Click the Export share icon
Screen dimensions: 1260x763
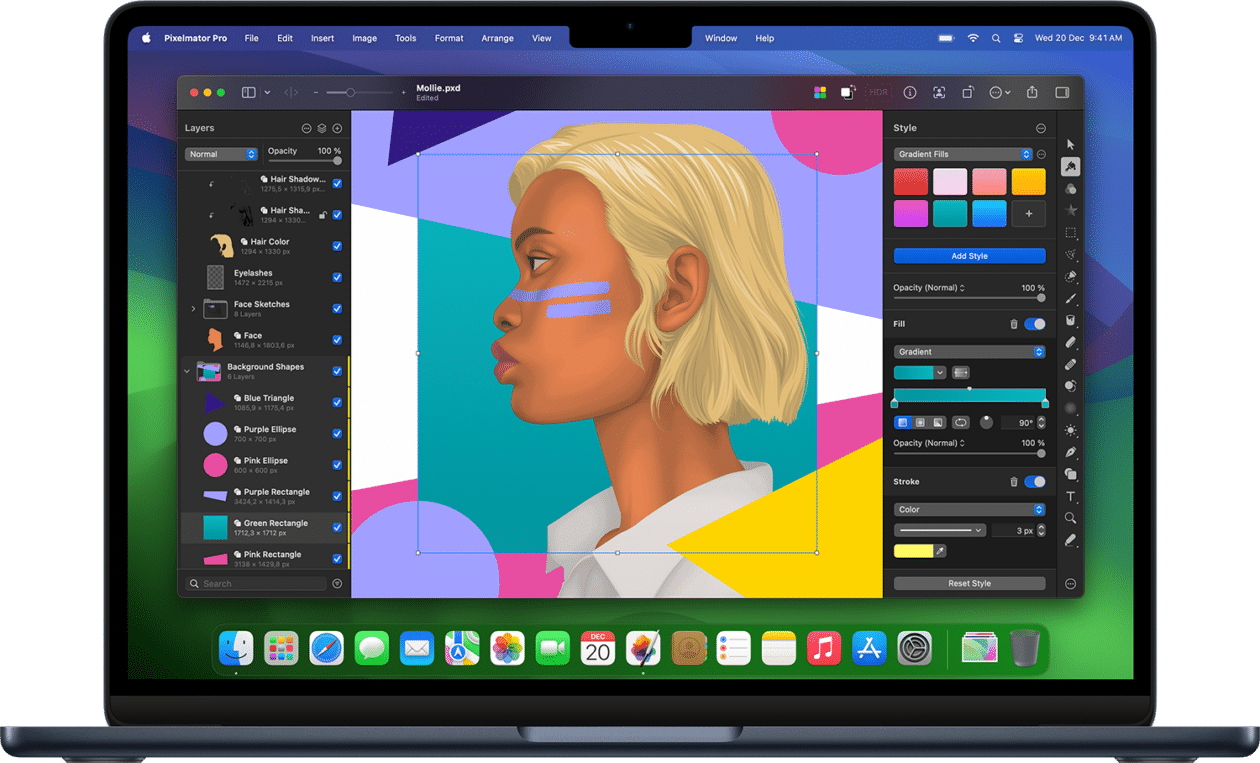pyautogui.click(x=1032, y=92)
